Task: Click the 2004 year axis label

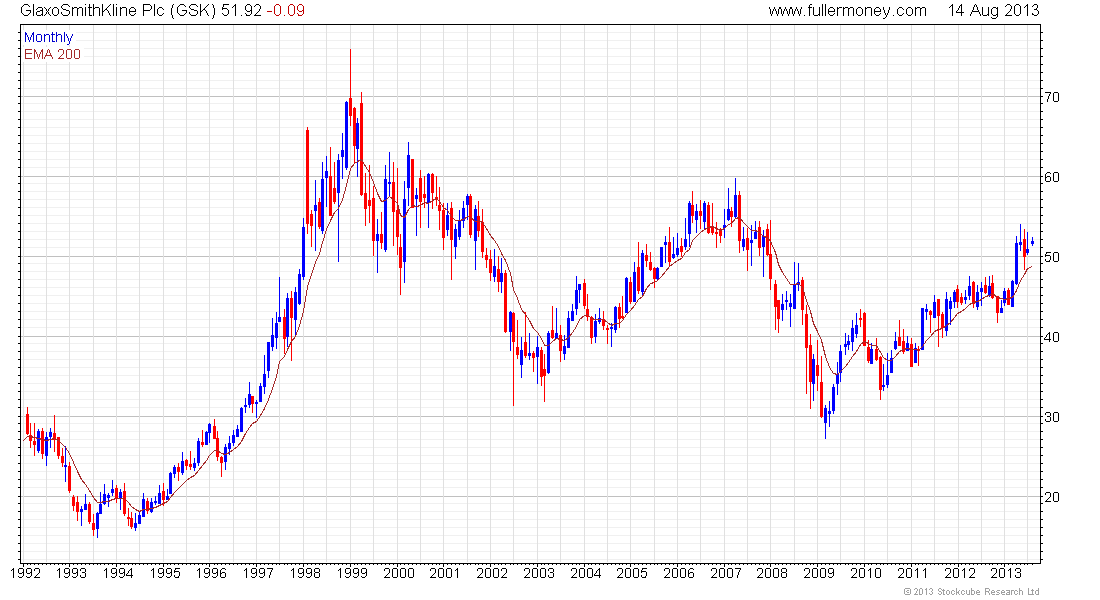Action: tap(586, 573)
